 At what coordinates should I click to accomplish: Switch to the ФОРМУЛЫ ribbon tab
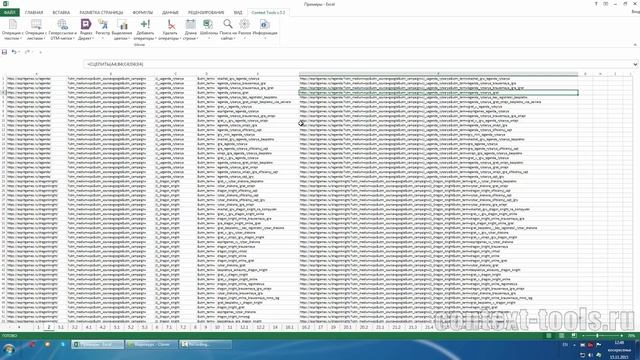(x=143, y=12)
